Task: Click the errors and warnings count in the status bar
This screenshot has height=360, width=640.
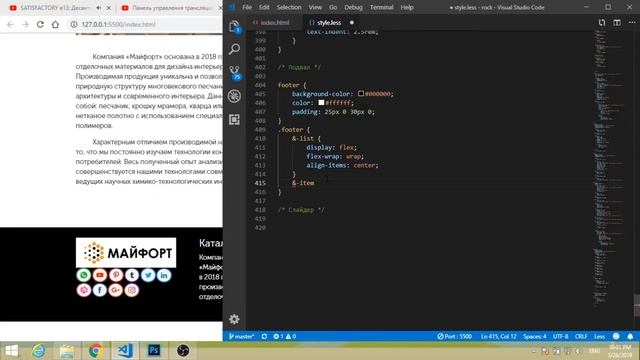Action: tap(284, 336)
